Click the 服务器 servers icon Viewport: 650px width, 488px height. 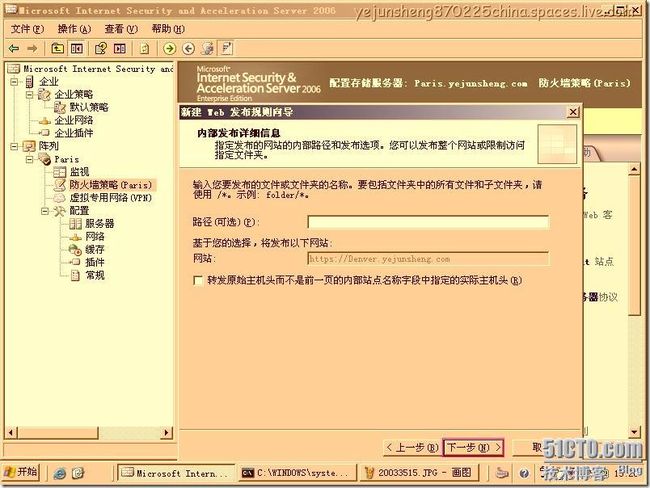[x=75, y=224]
